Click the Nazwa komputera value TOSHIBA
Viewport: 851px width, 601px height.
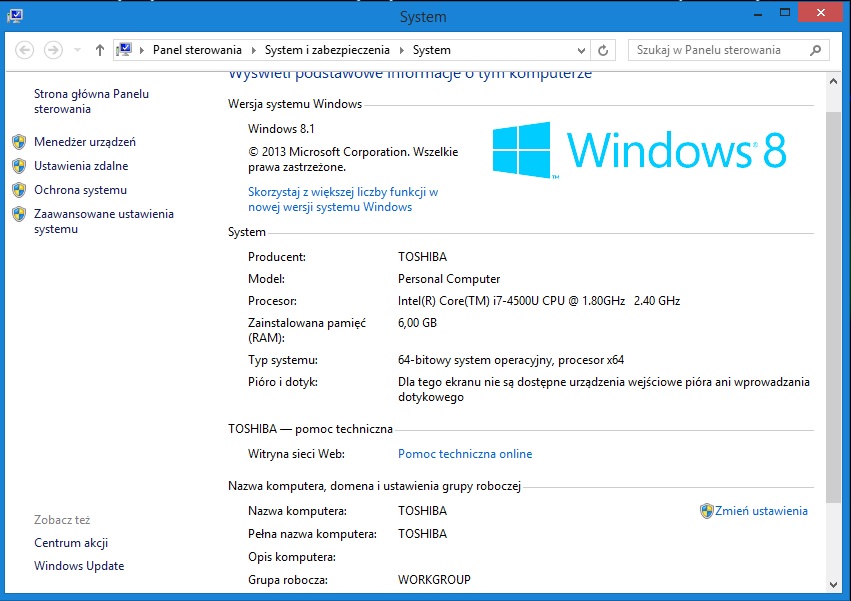click(x=422, y=511)
